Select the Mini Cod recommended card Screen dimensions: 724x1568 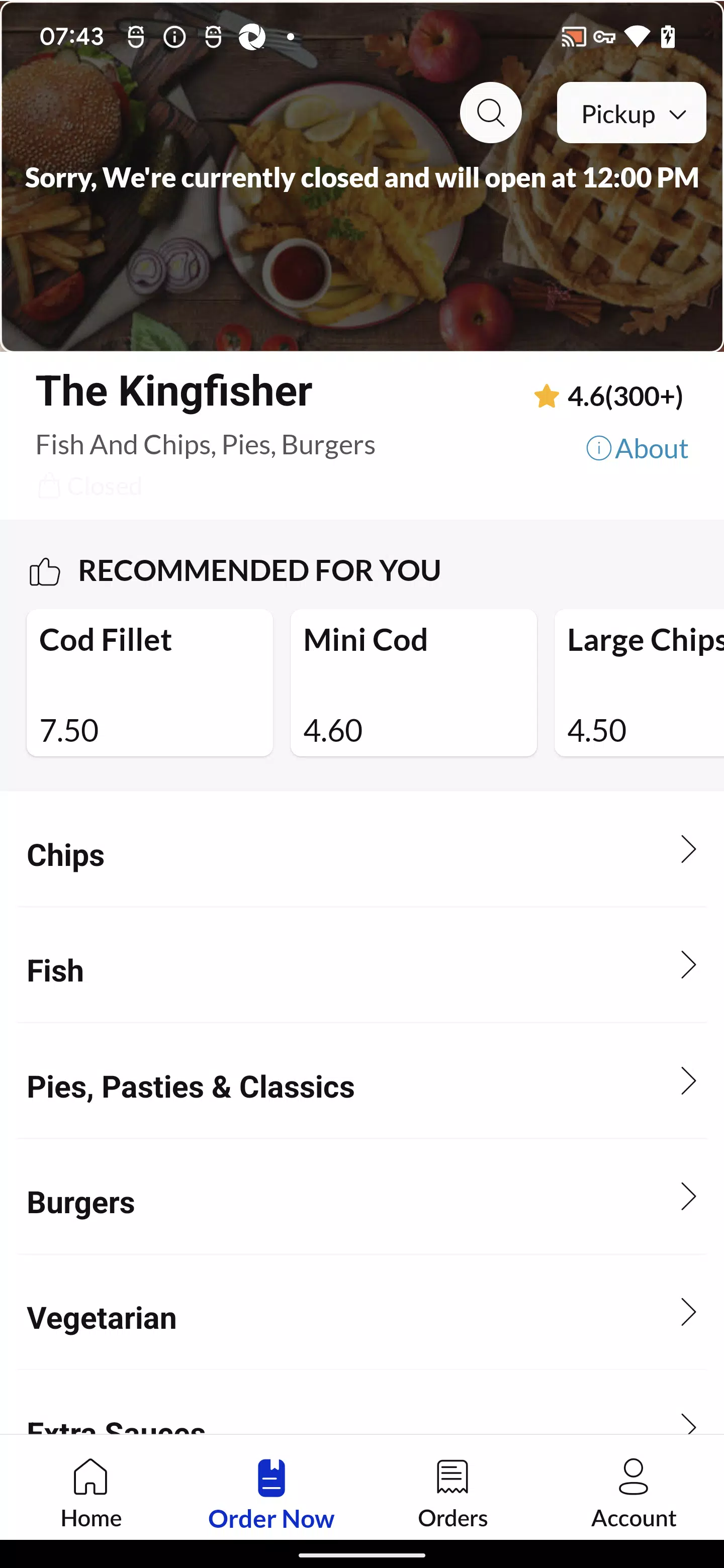tap(413, 682)
